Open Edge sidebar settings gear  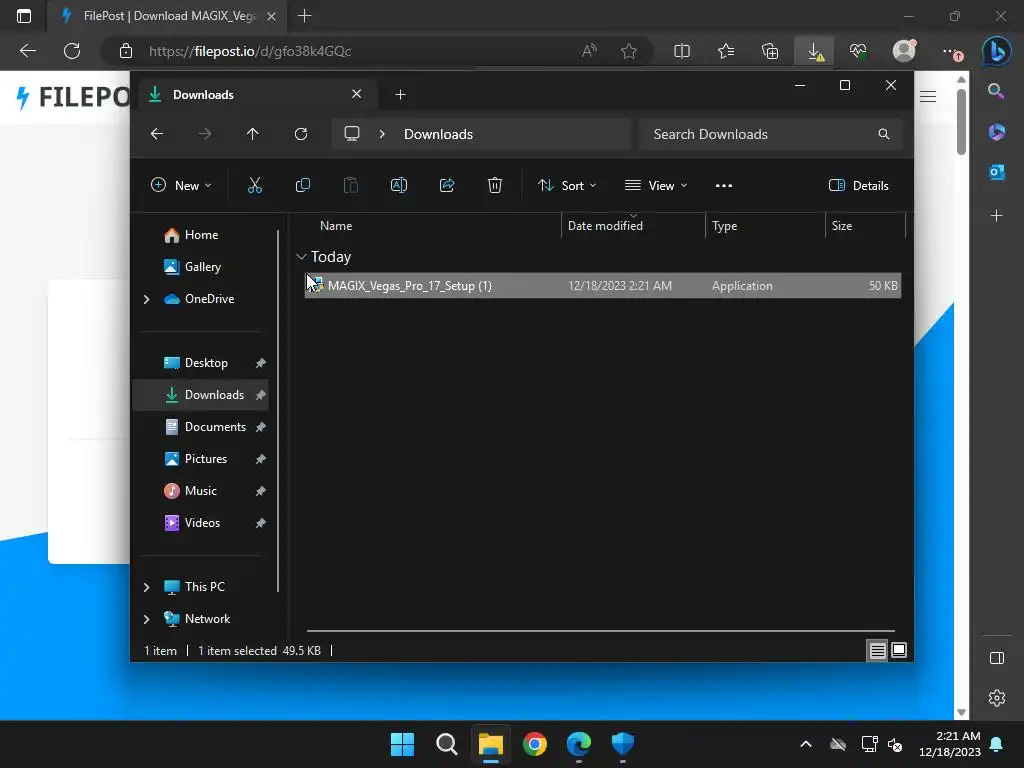pos(997,697)
